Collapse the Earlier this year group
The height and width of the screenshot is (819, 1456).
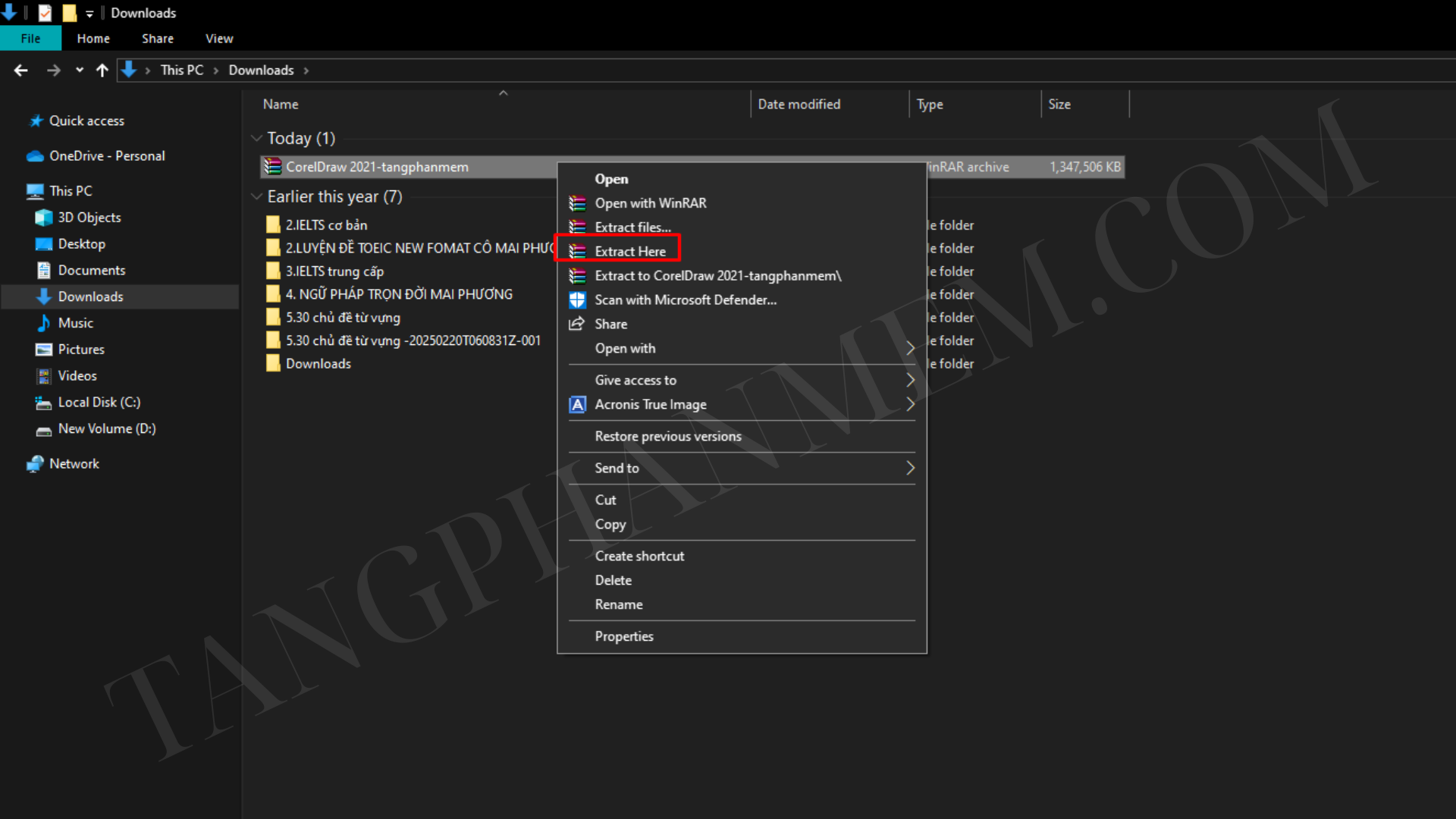[257, 196]
